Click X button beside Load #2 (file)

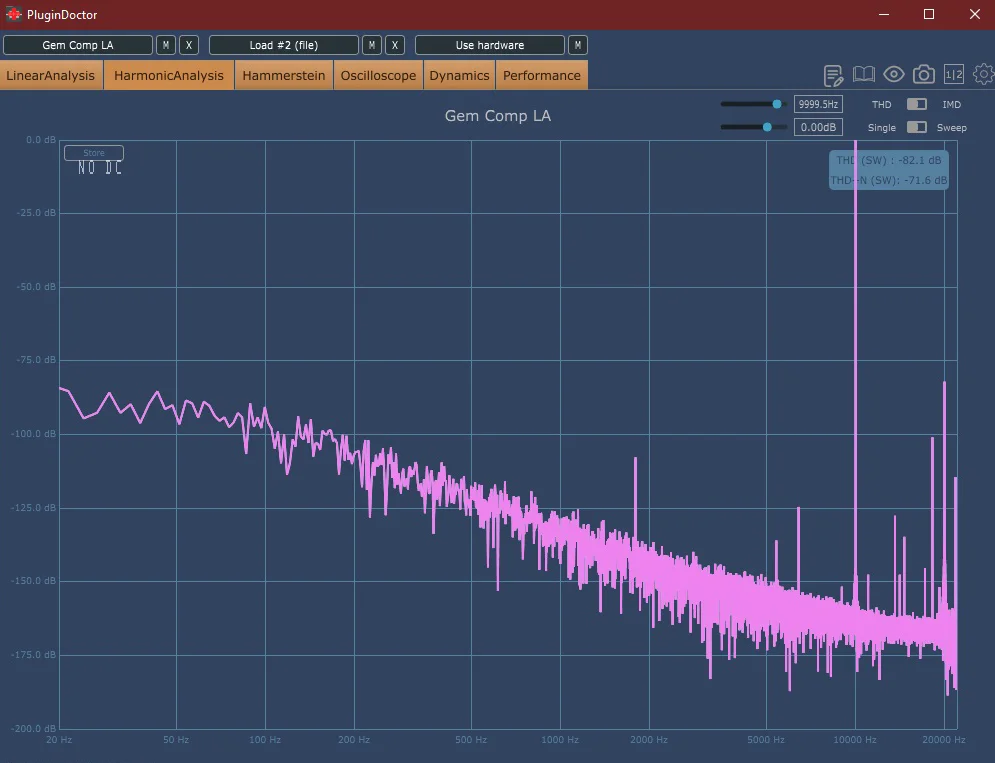point(395,45)
